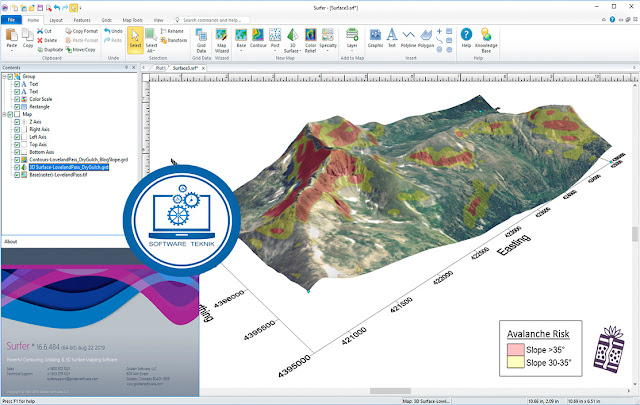Click the save icon in quick access toolbar

pos(40,8)
